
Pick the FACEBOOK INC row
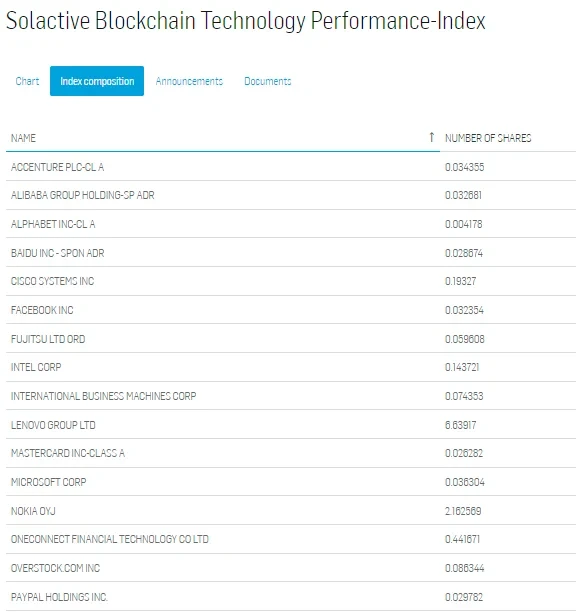tap(291, 310)
